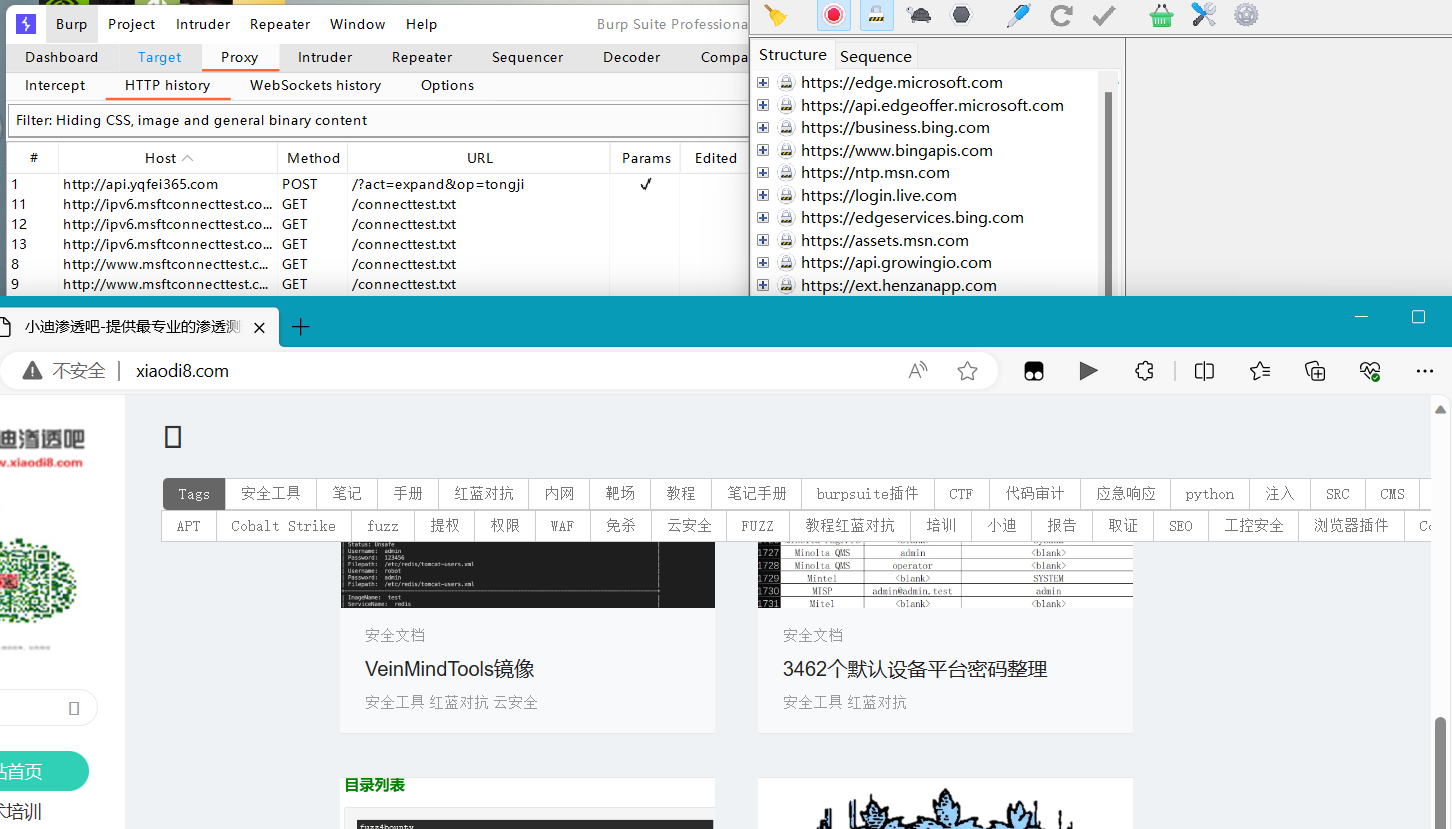
Task: Click the play triangle extension icon in Edge
Action: click(1088, 371)
